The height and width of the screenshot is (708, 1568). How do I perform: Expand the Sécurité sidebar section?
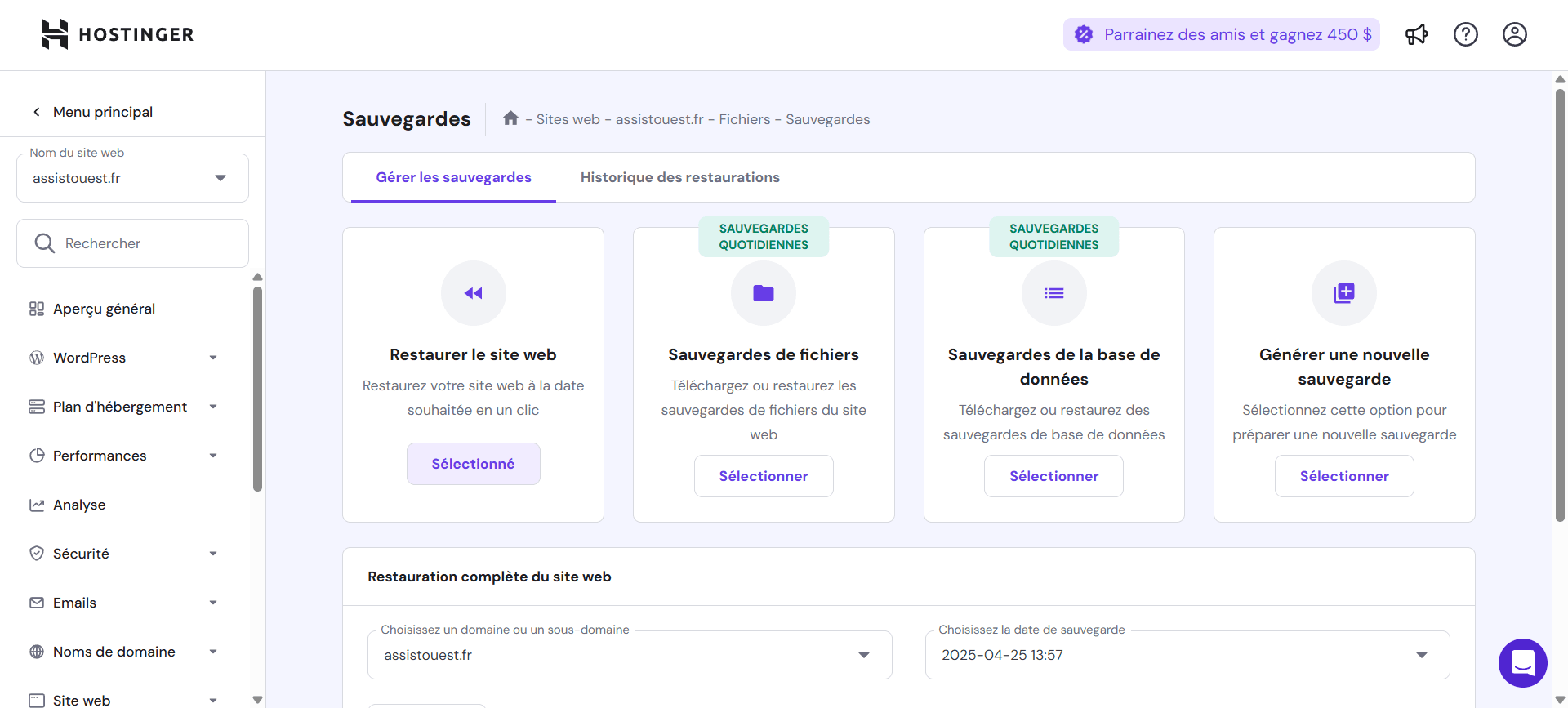pos(122,554)
